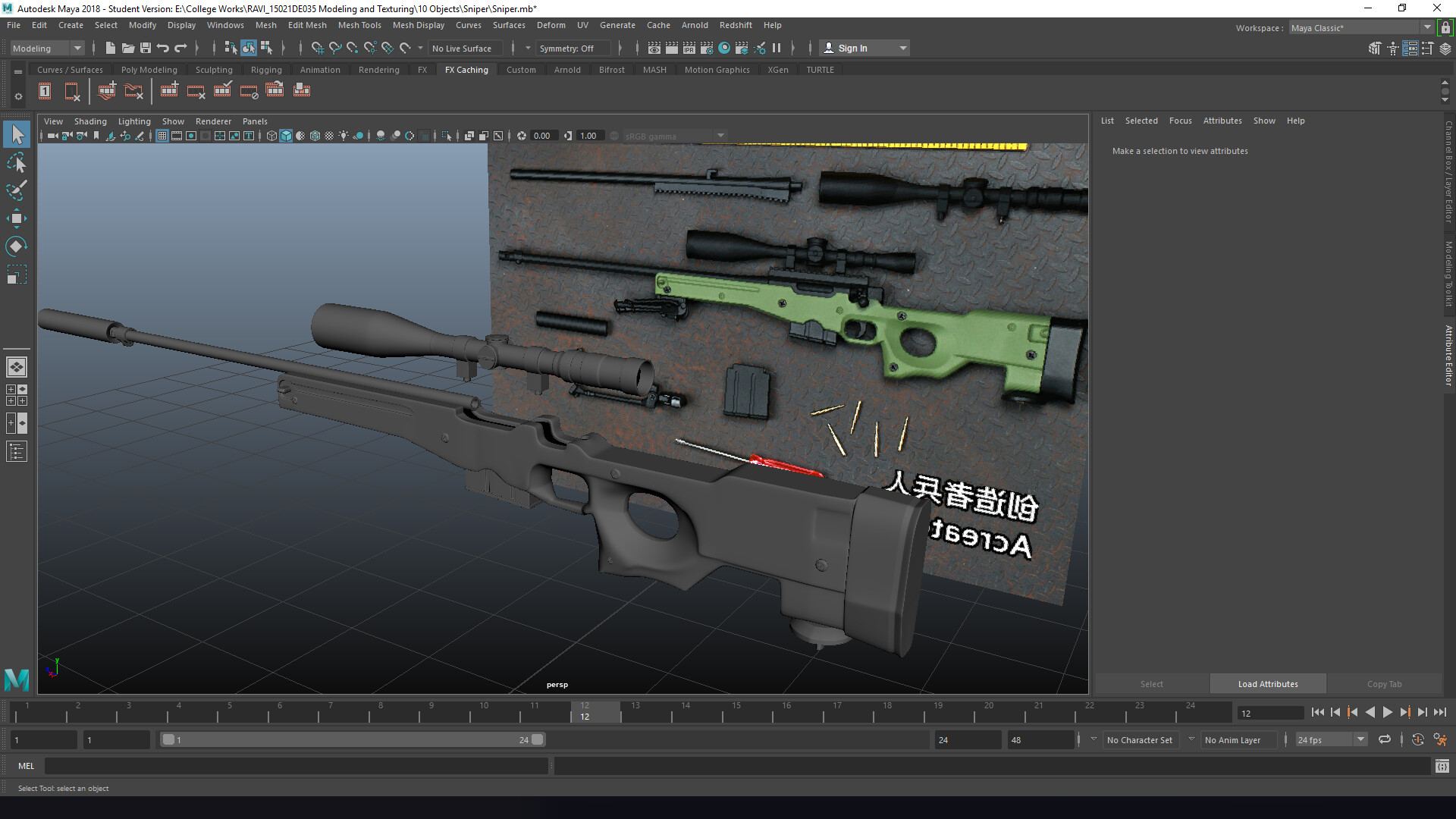The width and height of the screenshot is (1456, 819).
Task: Pause viewport rendering with pause icon
Action: (777, 48)
